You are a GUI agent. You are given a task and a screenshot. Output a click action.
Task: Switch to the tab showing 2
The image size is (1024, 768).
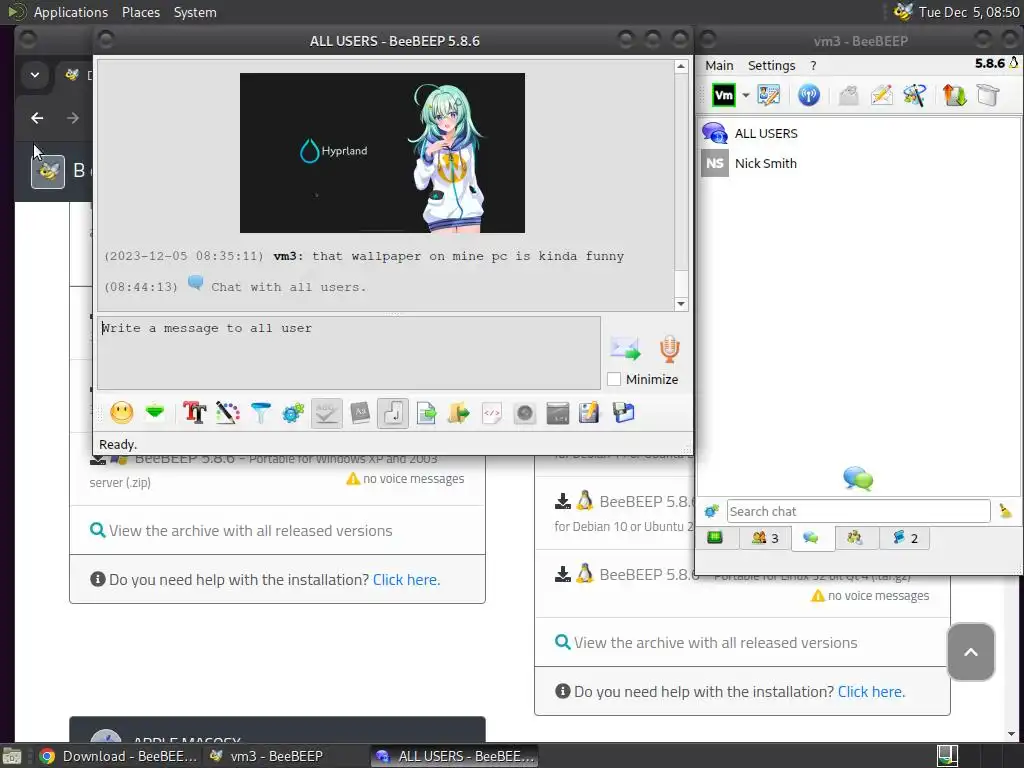pos(904,538)
